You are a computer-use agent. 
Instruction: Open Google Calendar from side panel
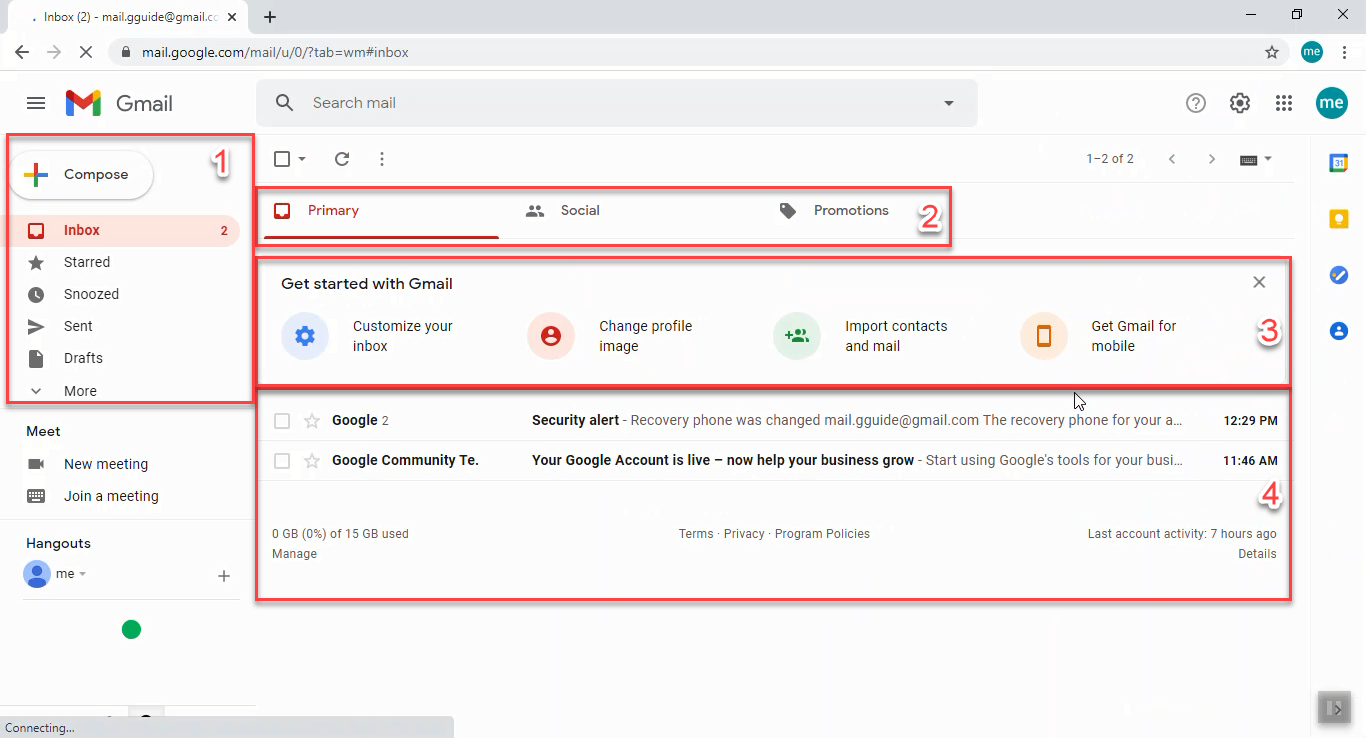click(x=1338, y=162)
